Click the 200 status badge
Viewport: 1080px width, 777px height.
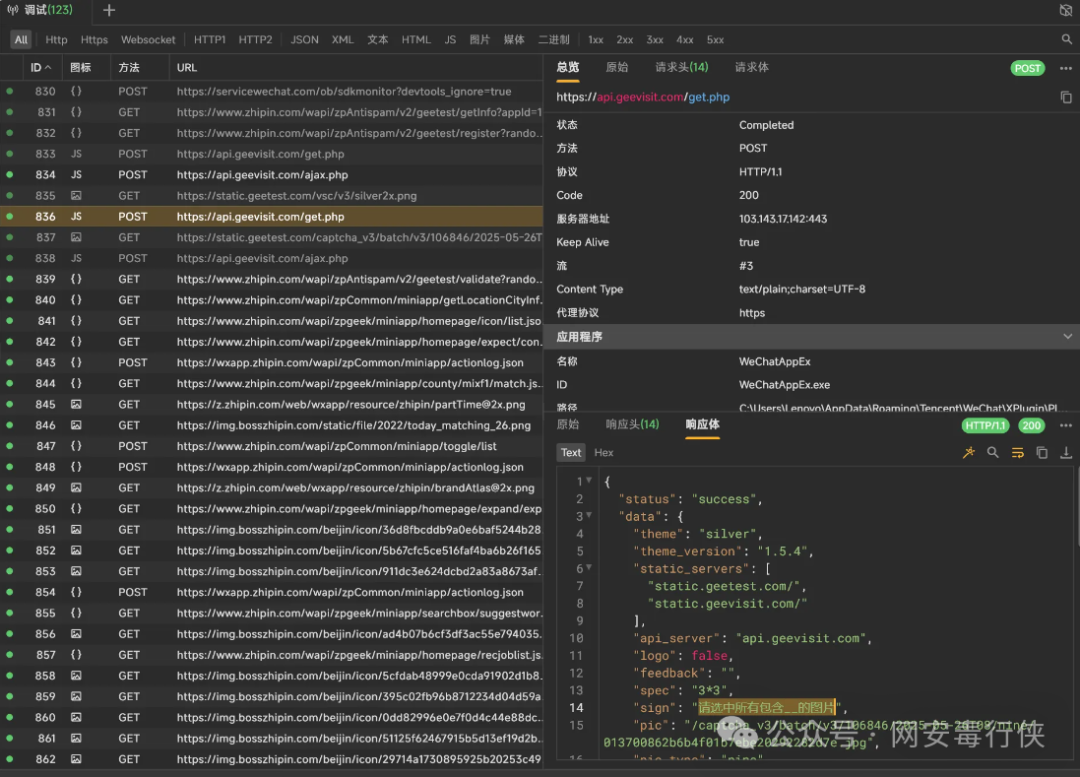tap(1031, 426)
